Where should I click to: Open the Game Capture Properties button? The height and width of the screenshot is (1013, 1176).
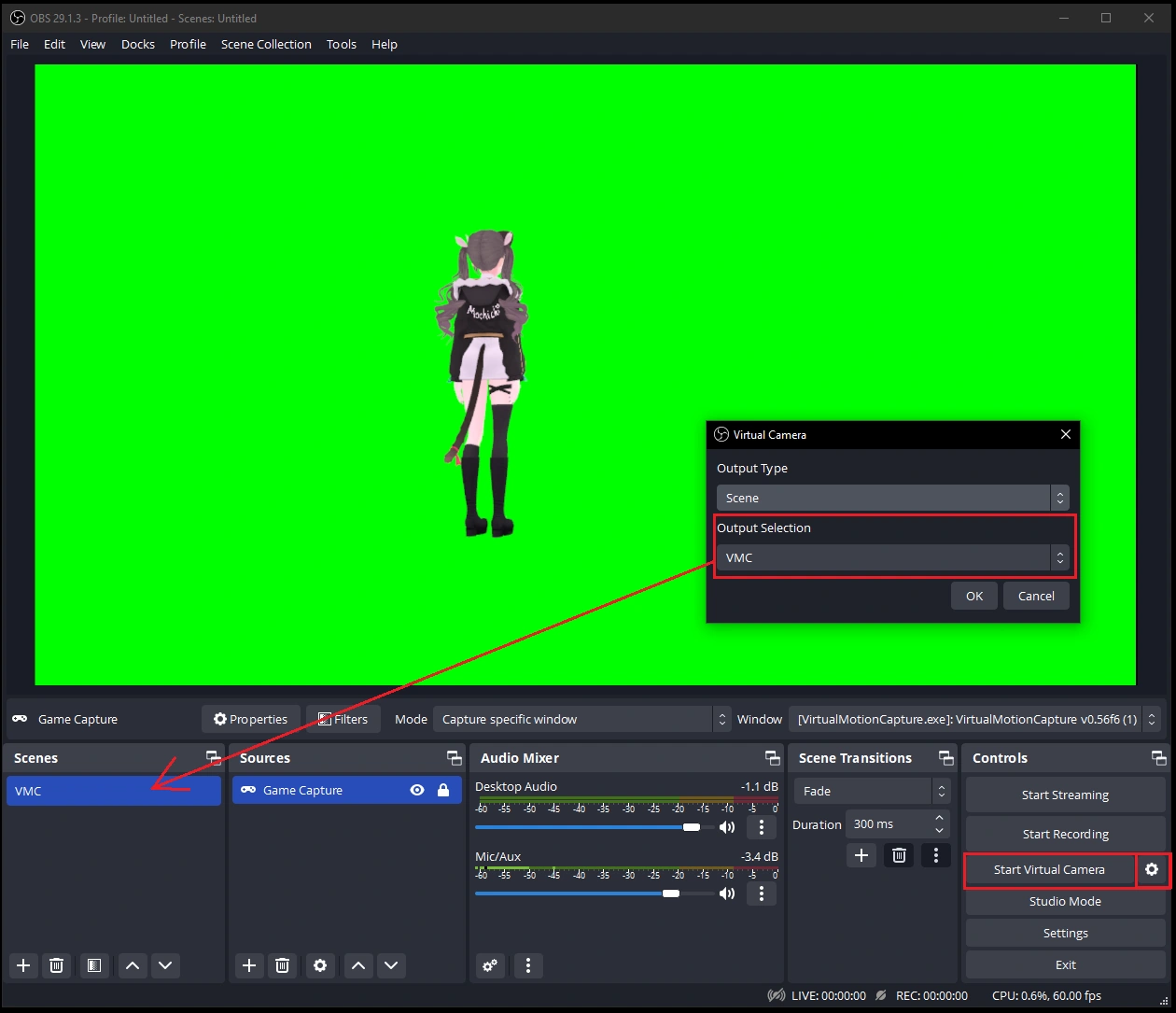click(251, 719)
